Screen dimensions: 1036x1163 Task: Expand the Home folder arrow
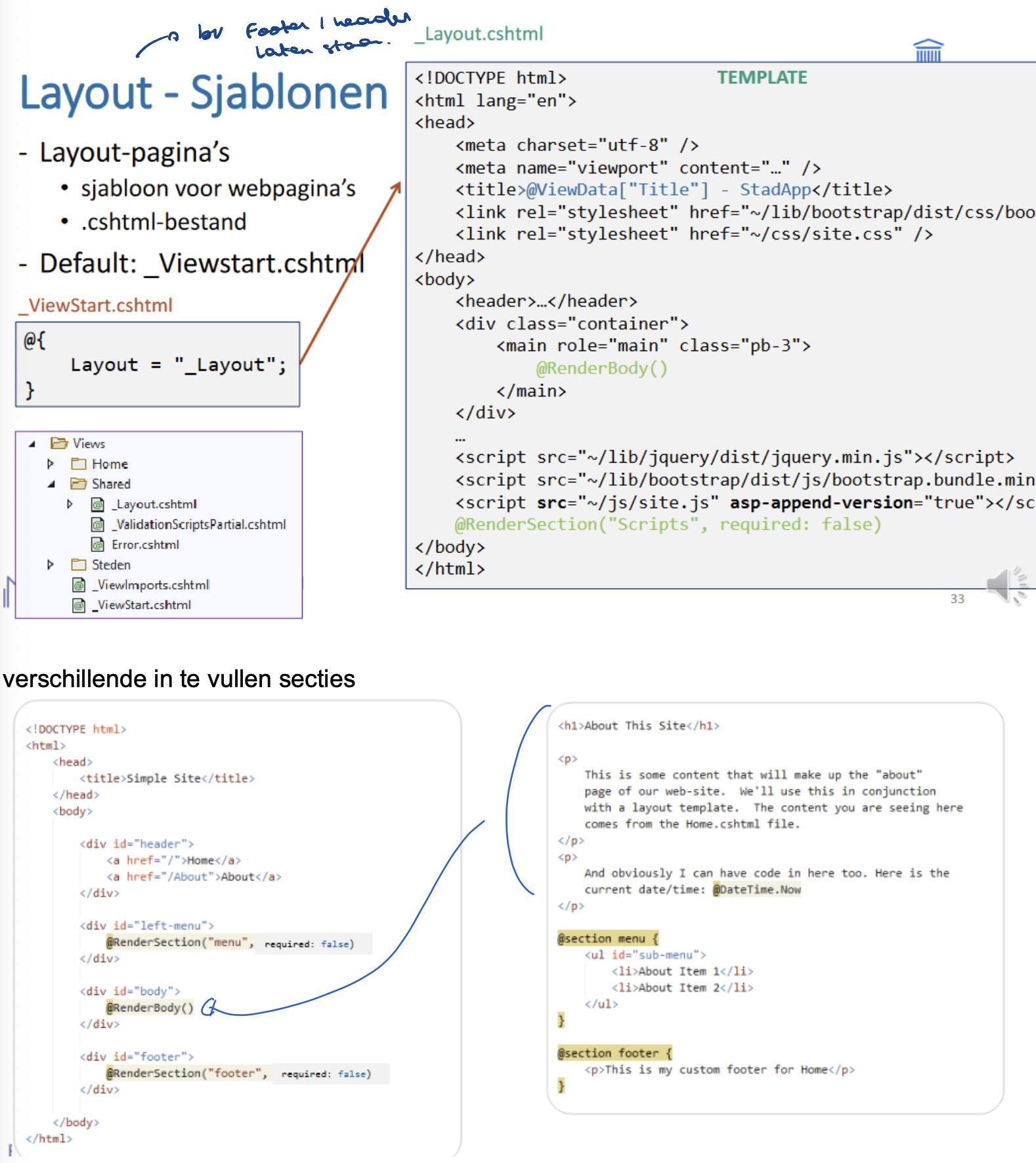click(51, 464)
